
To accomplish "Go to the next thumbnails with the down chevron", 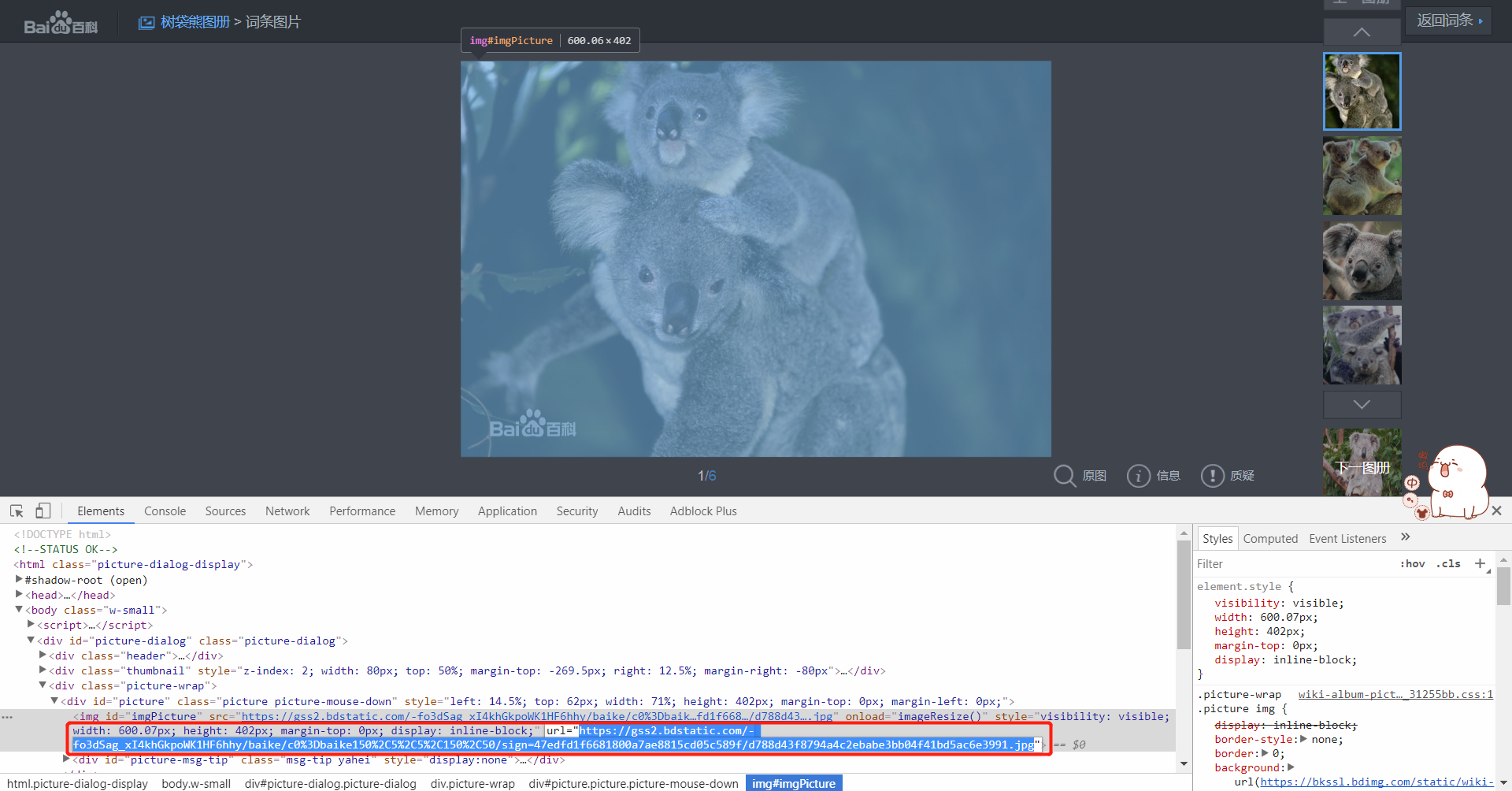I will (1362, 404).
